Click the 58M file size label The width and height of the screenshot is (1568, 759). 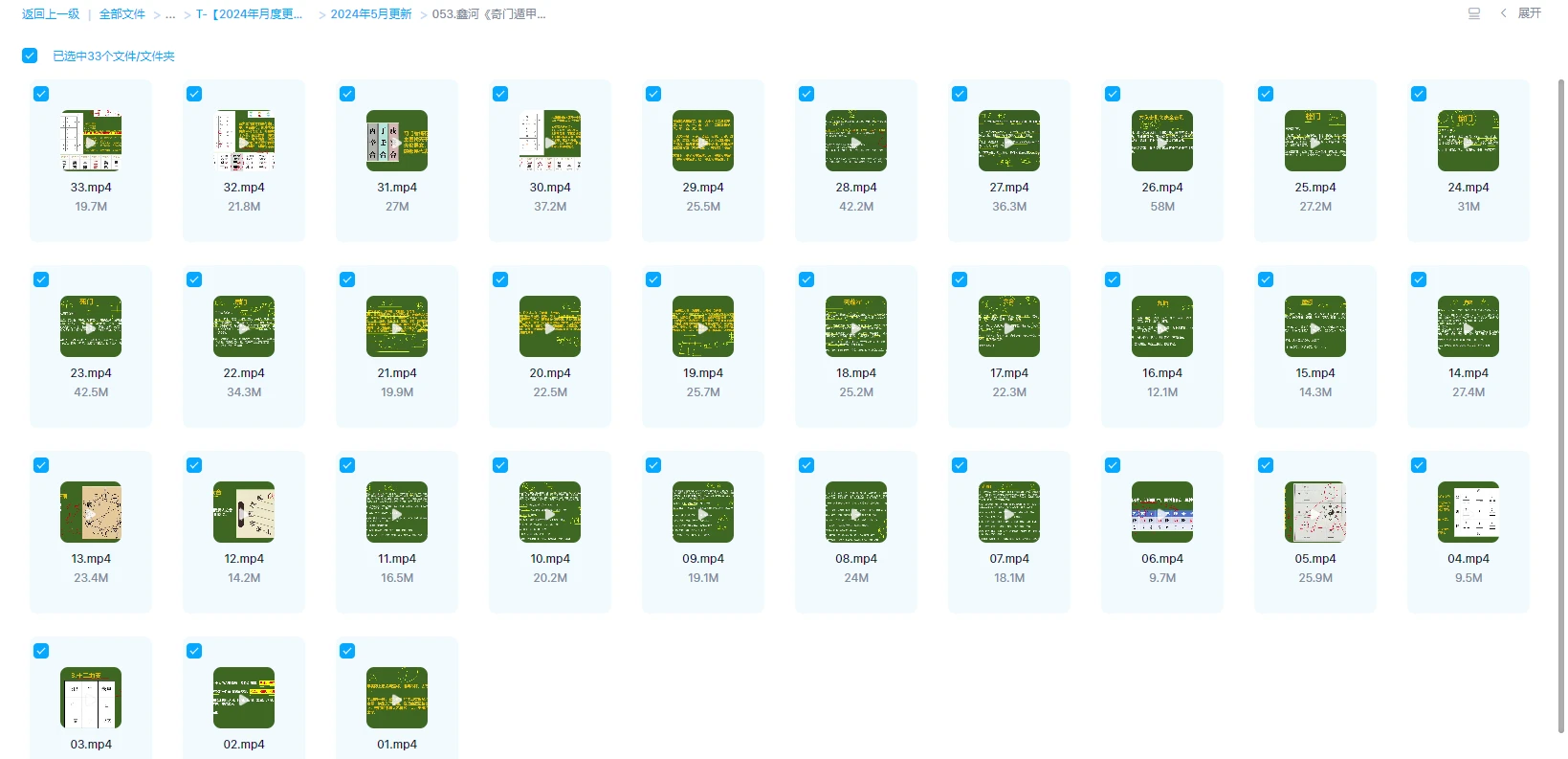(x=1162, y=207)
